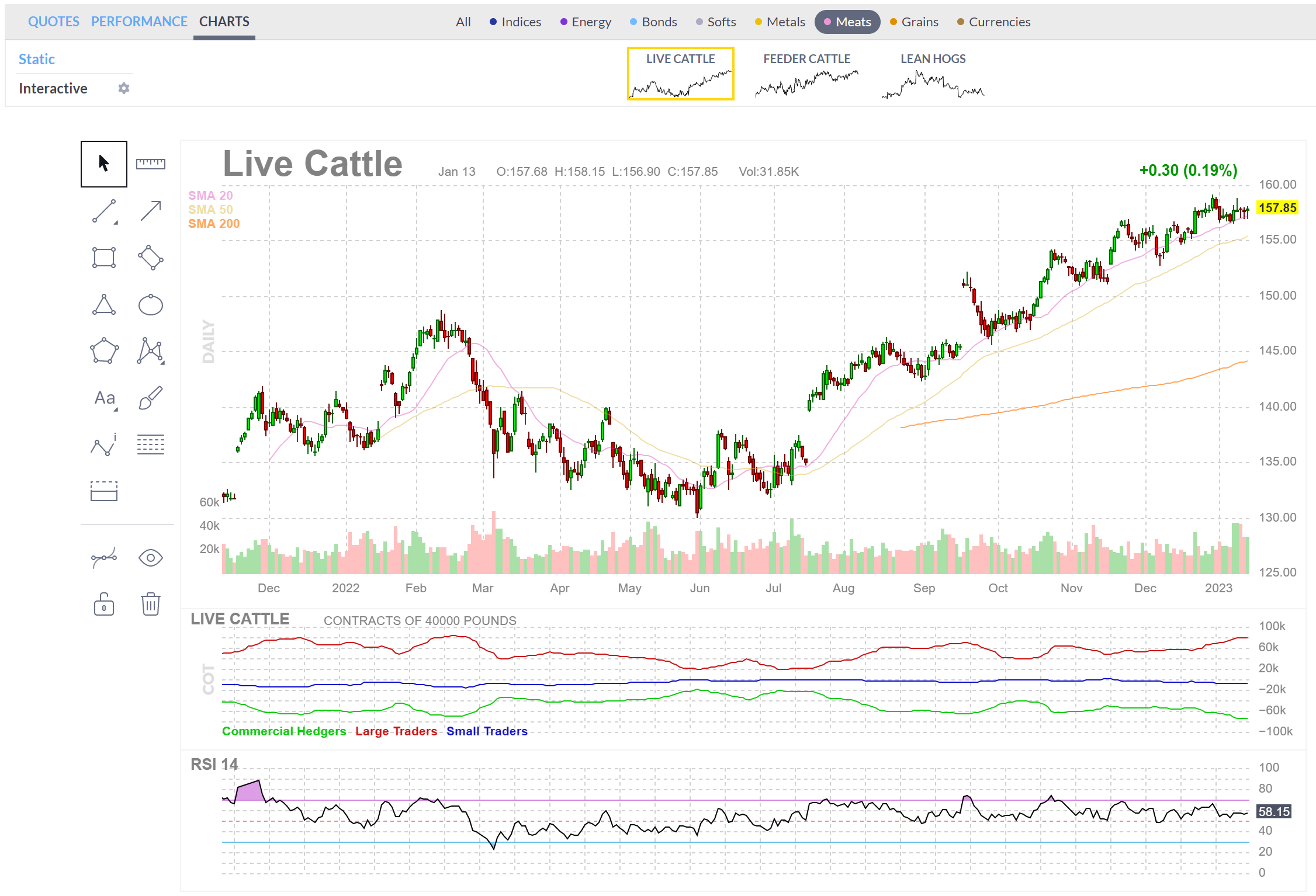Click the Vol:31.85K readout

coord(768,172)
